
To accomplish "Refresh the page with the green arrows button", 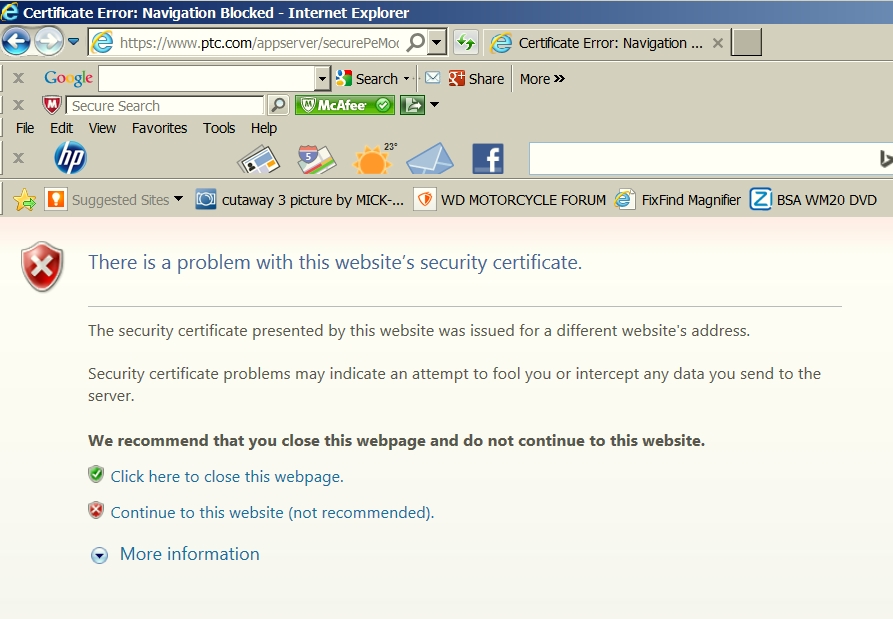I will pyautogui.click(x=466, y=43).
